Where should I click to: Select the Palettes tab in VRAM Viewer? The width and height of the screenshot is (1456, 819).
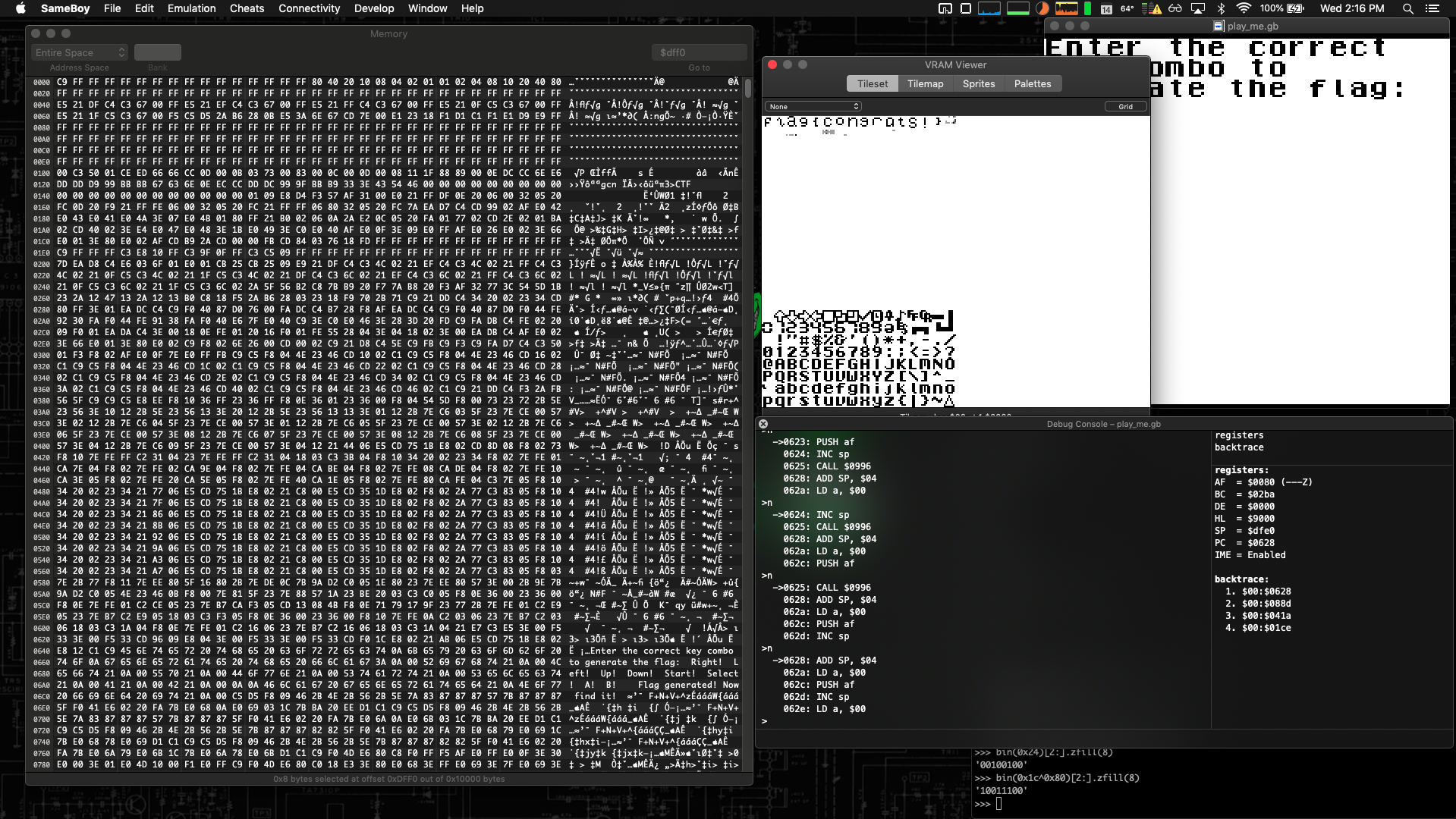(x=1033, y=83)
